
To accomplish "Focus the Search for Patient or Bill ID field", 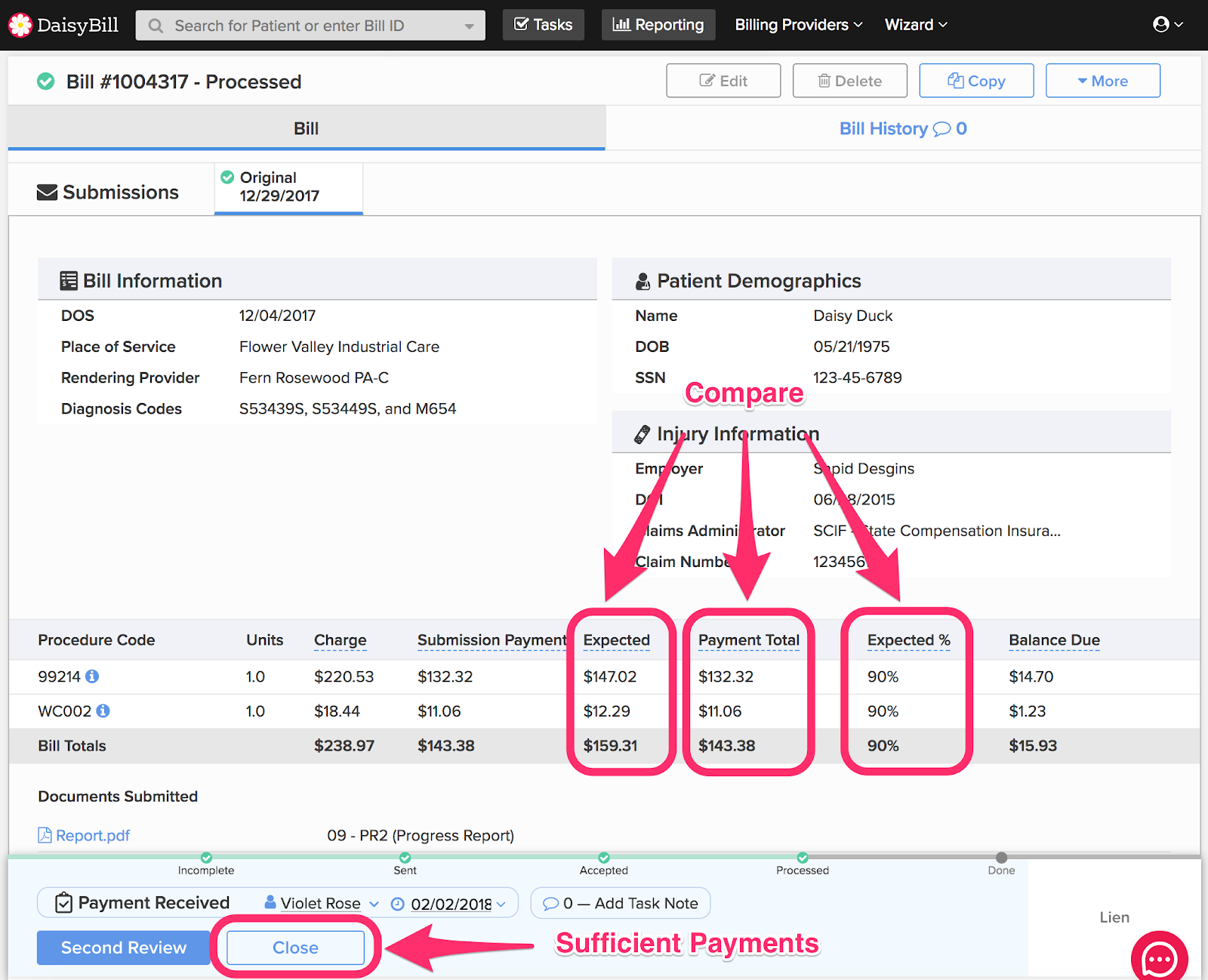I will 310,26.
